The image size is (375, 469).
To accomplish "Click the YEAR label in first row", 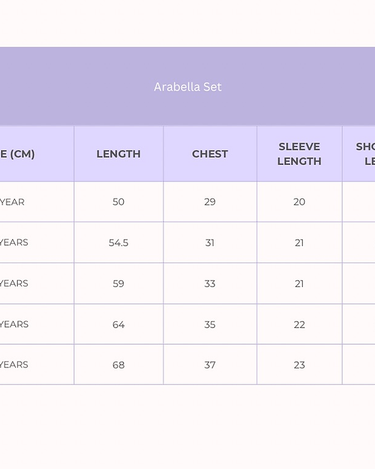I will click(x=12, y=202).
